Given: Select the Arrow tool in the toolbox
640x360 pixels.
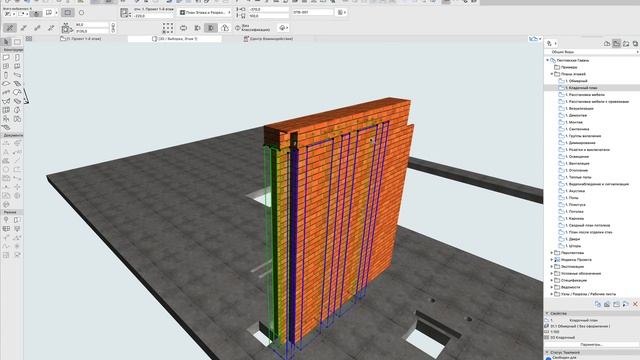Looking at the screenshot, I should pos(6,42).
